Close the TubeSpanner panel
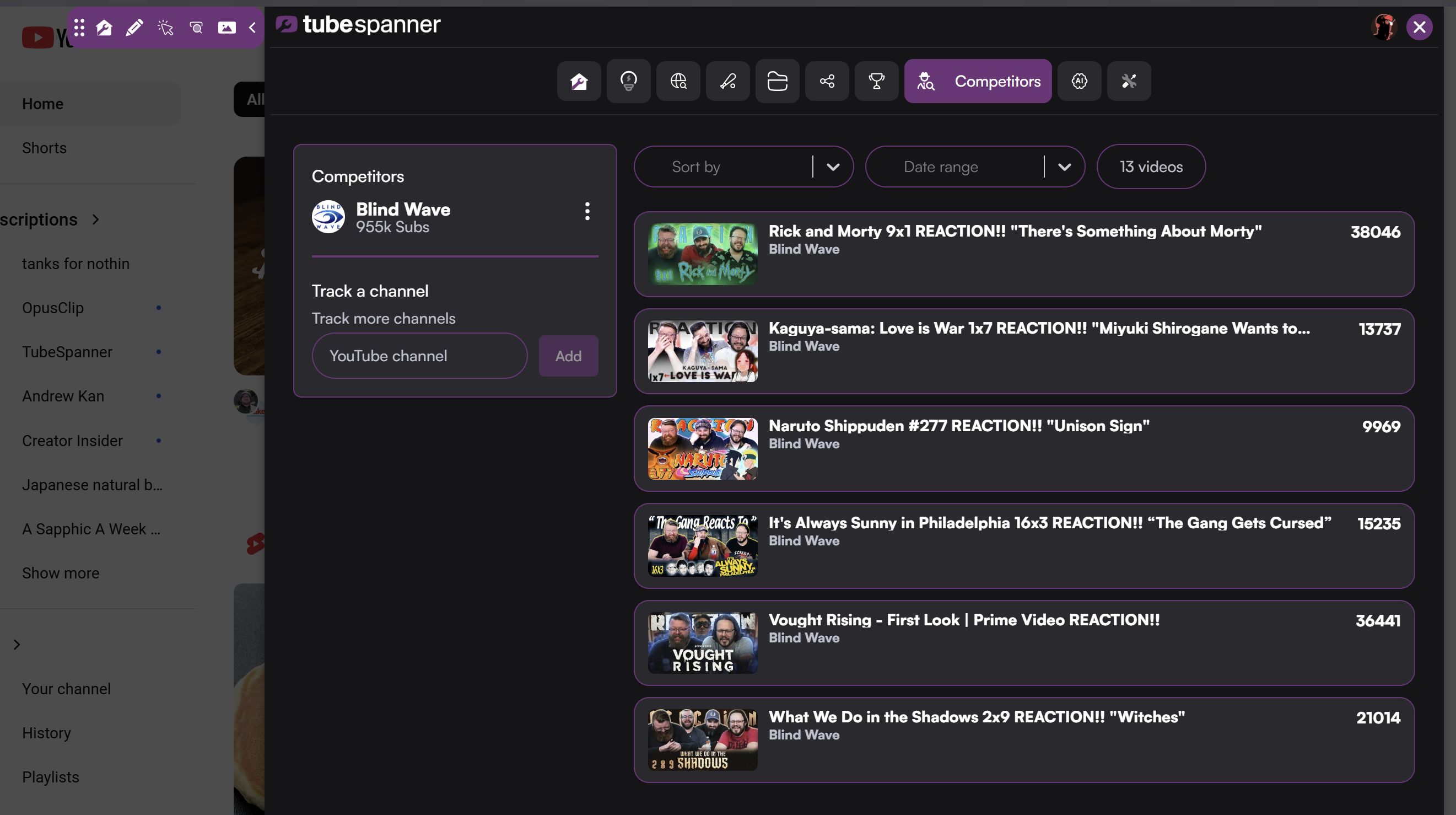1456x815 pixels. (1419, 26)
